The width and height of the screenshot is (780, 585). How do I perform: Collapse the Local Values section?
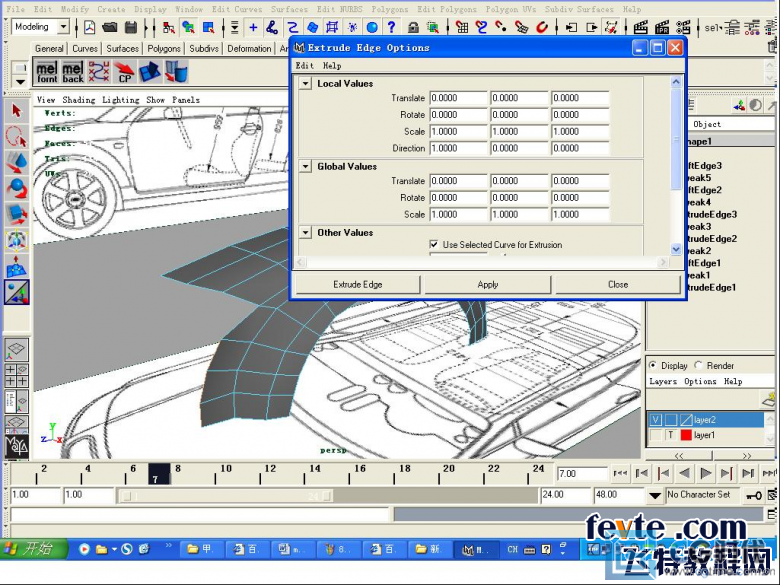pos(305,84)
